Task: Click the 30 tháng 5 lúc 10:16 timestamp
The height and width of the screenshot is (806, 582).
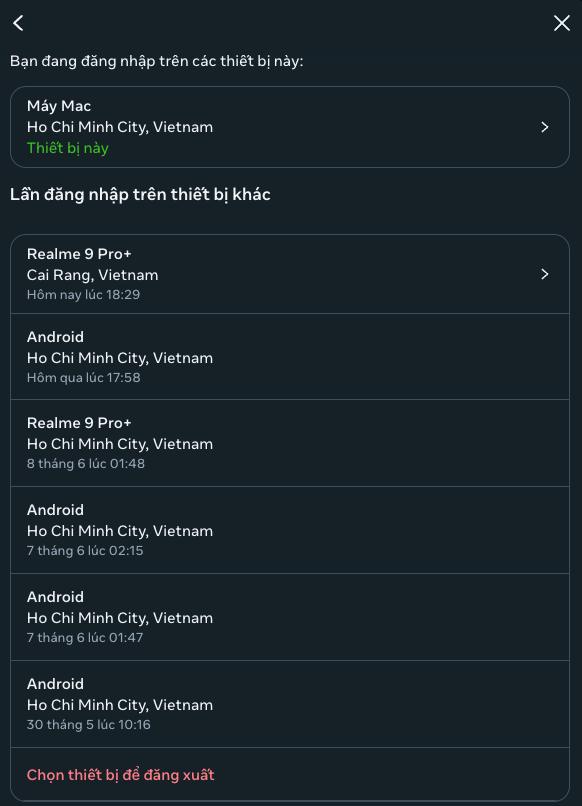Action: 88,725
